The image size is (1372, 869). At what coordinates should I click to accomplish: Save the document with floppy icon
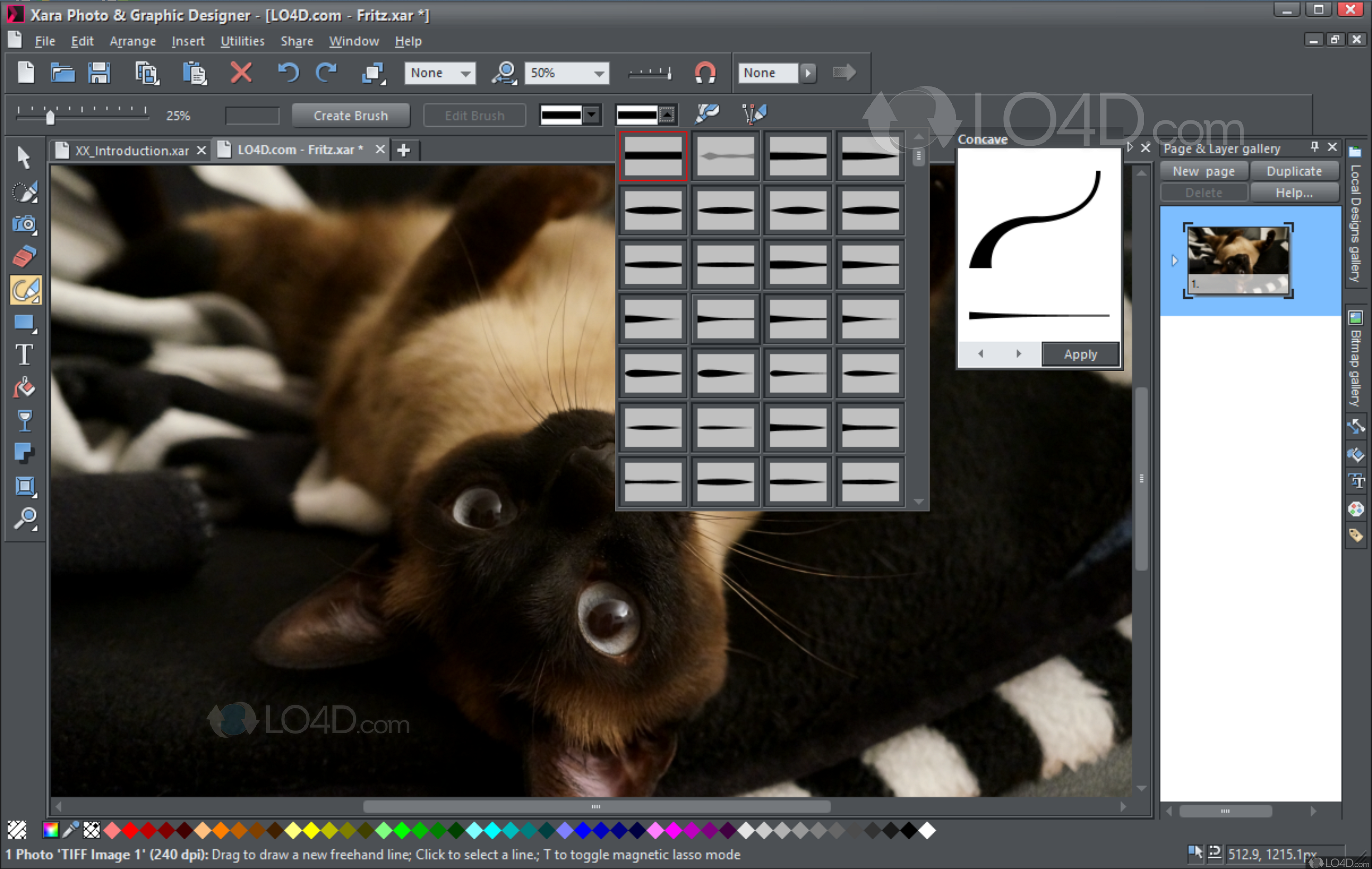[99, 73]
